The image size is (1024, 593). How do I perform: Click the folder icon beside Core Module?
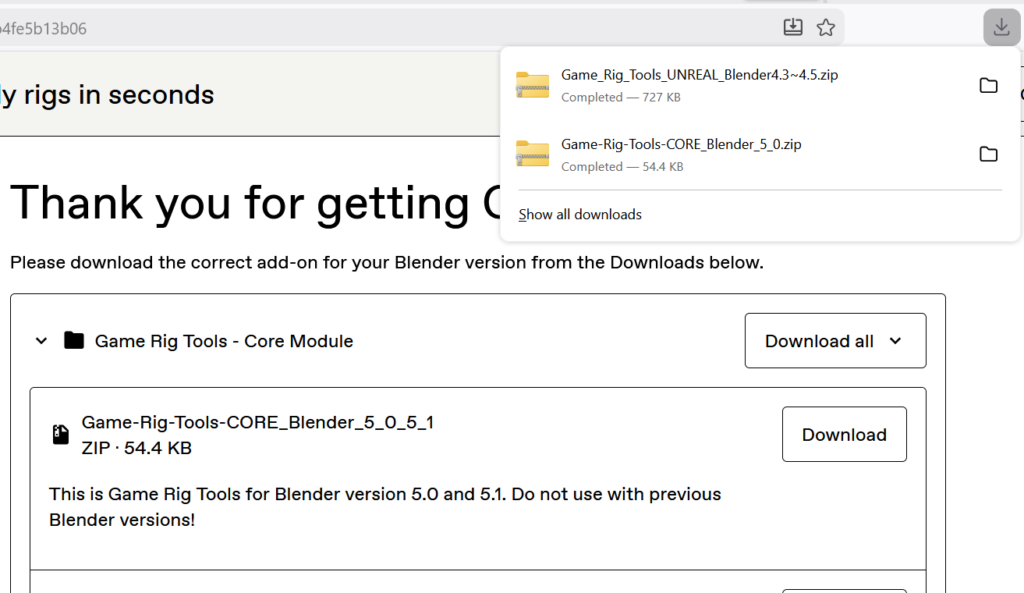tap(73, 341)
